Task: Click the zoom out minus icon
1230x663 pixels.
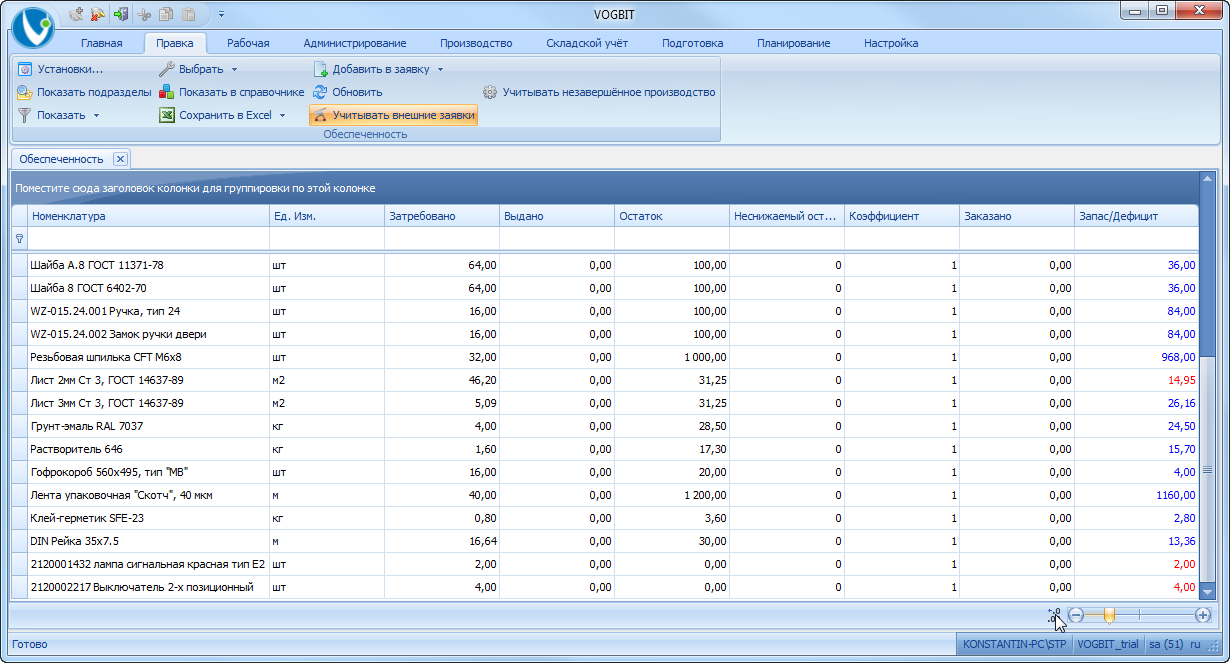Action: [x=1076, y=615]
